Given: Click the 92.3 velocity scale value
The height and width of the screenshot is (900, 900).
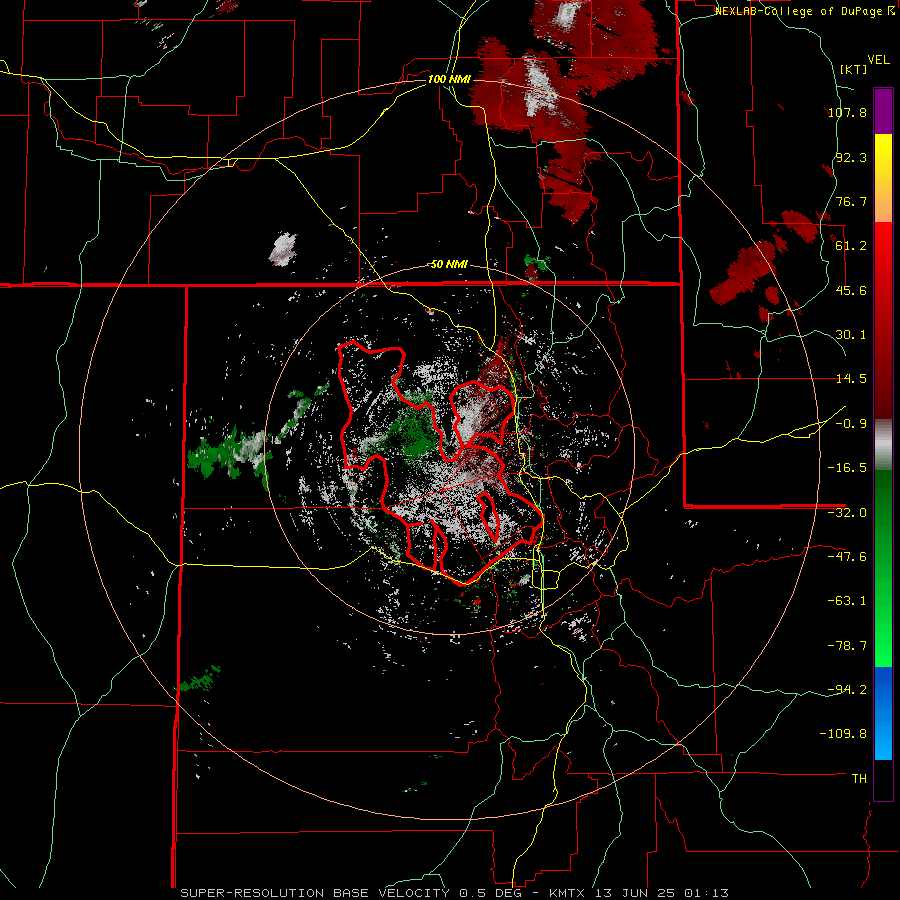Looking at the screenshot, I should 851,158.
